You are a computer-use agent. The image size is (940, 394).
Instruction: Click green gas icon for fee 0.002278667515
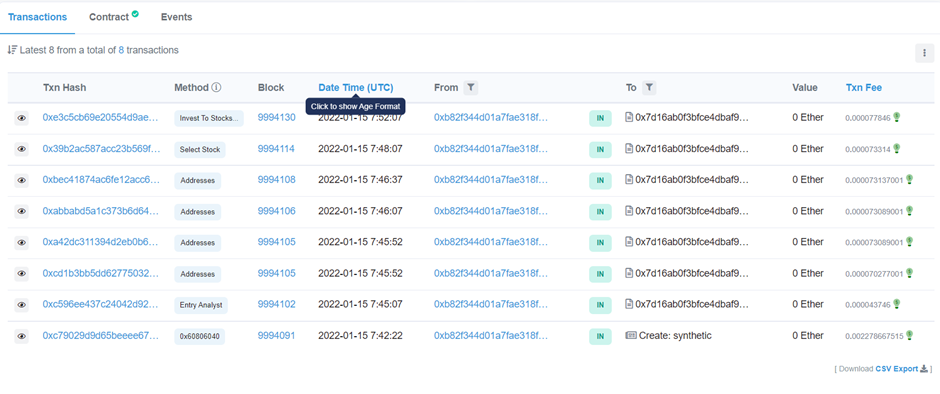pos(909,335)
